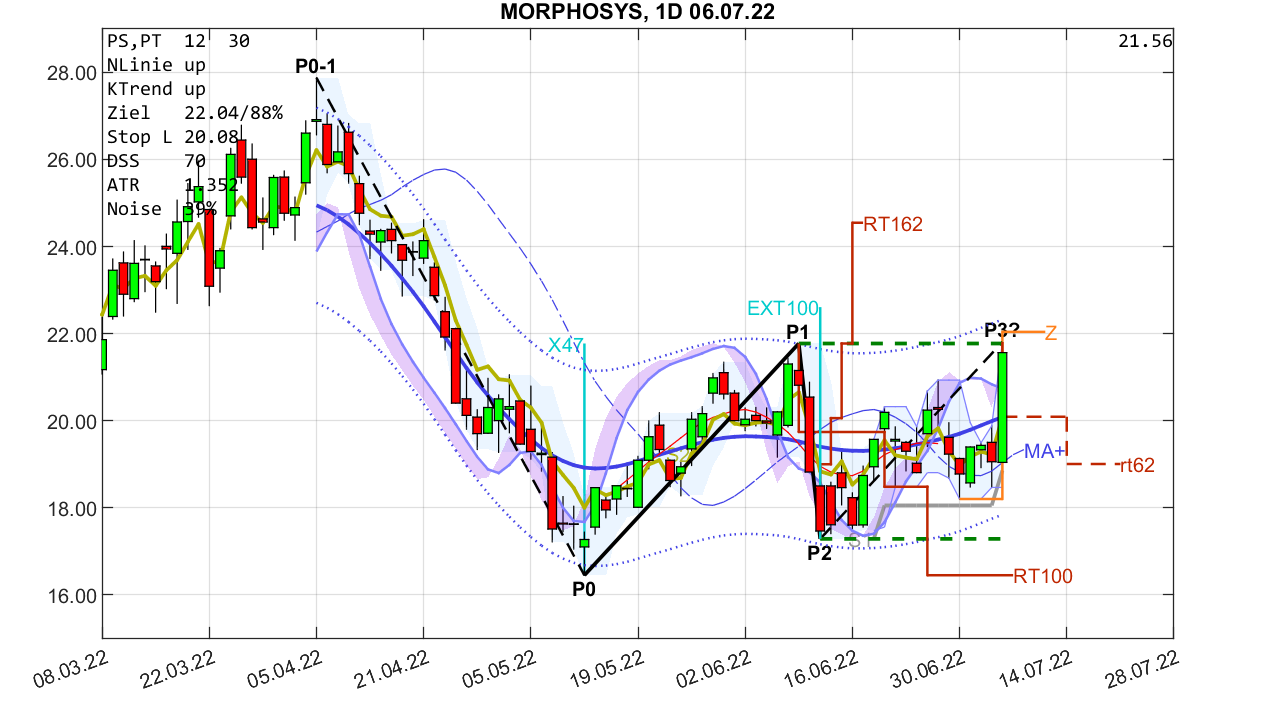The height and width of the screenshot is (709, 1276).
Task: Click the X47 marker label
Action: point(566,345)
